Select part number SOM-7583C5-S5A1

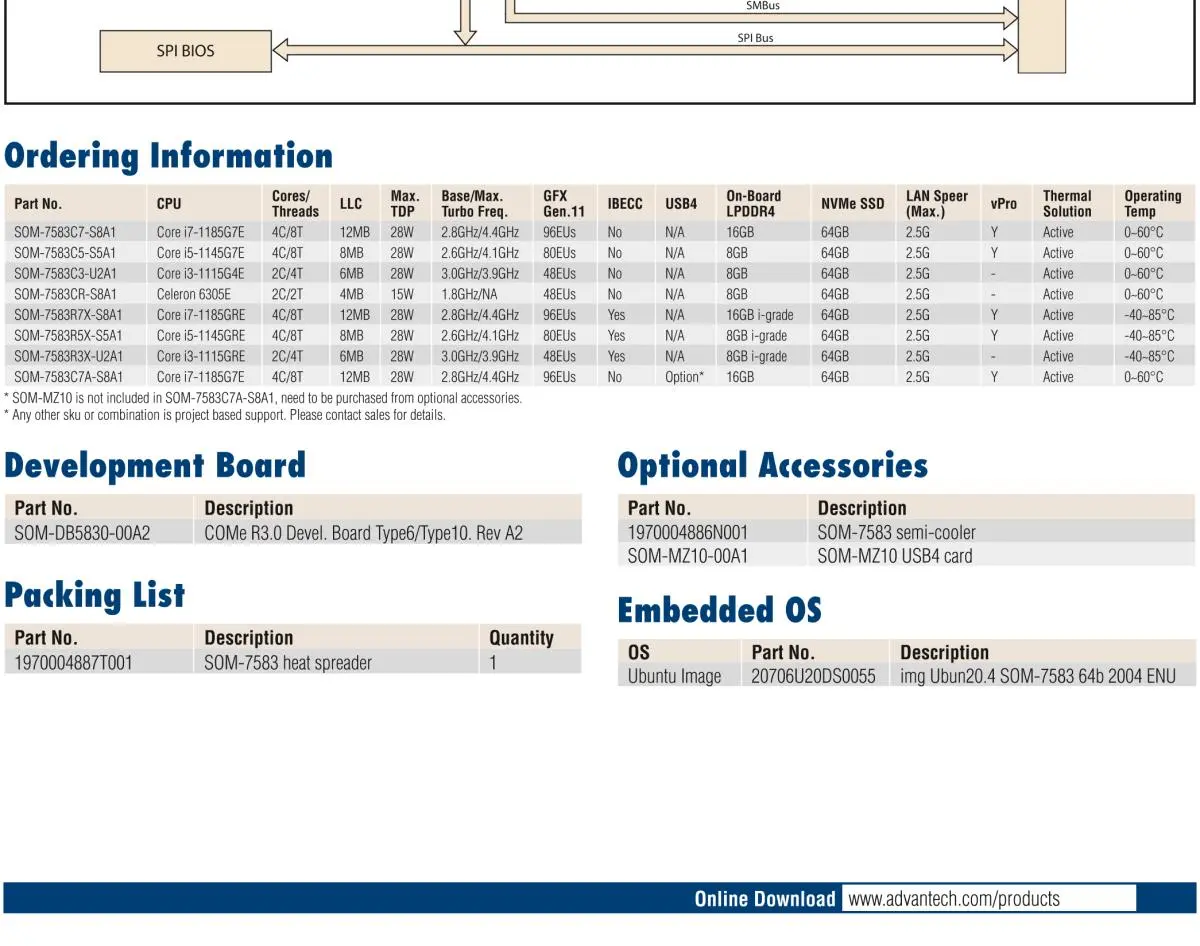pyautogui.click(x=65, y=253)
